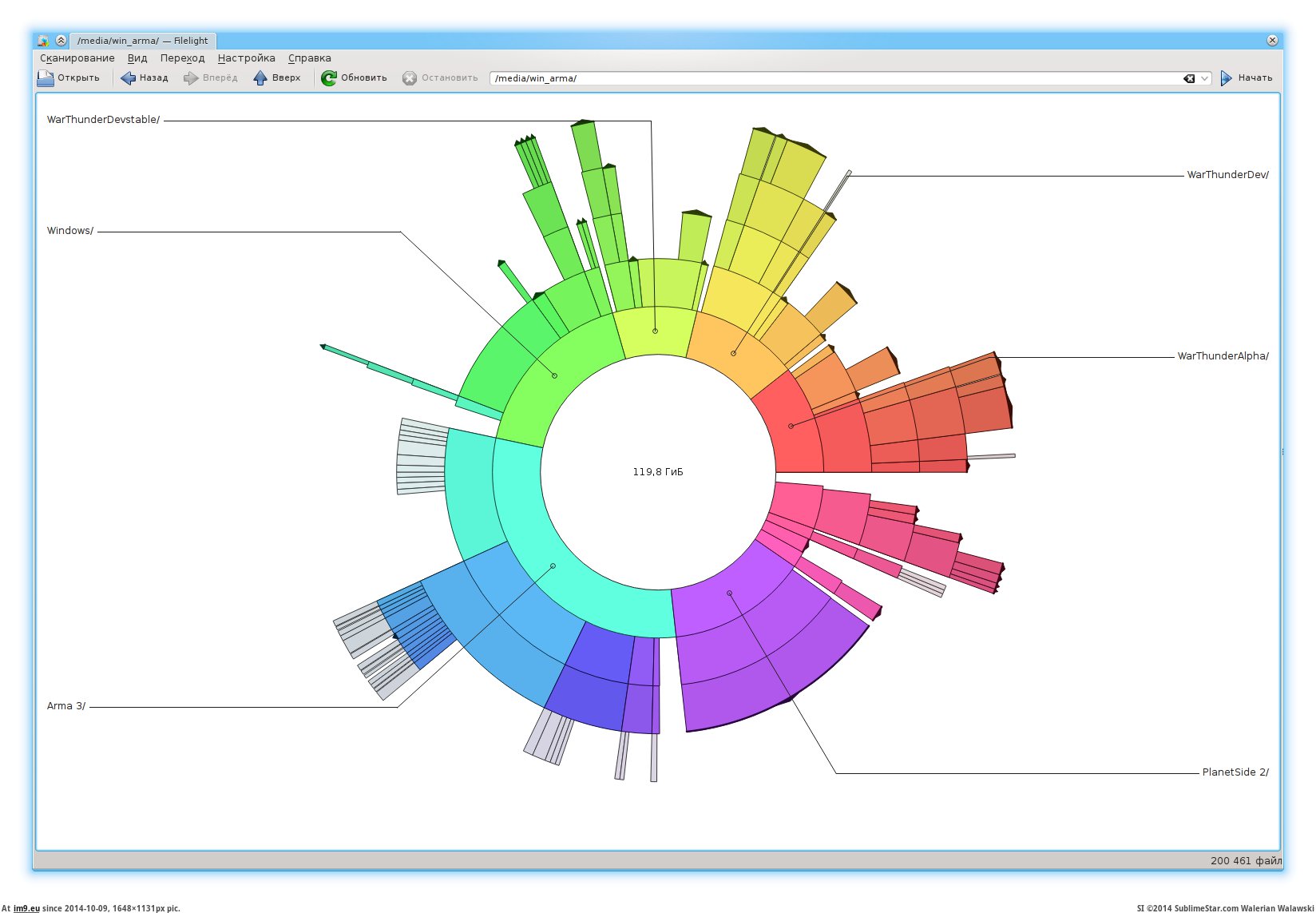1316x913 pixels.
Task: Open the Вид menu
Action: coord(137,58)
